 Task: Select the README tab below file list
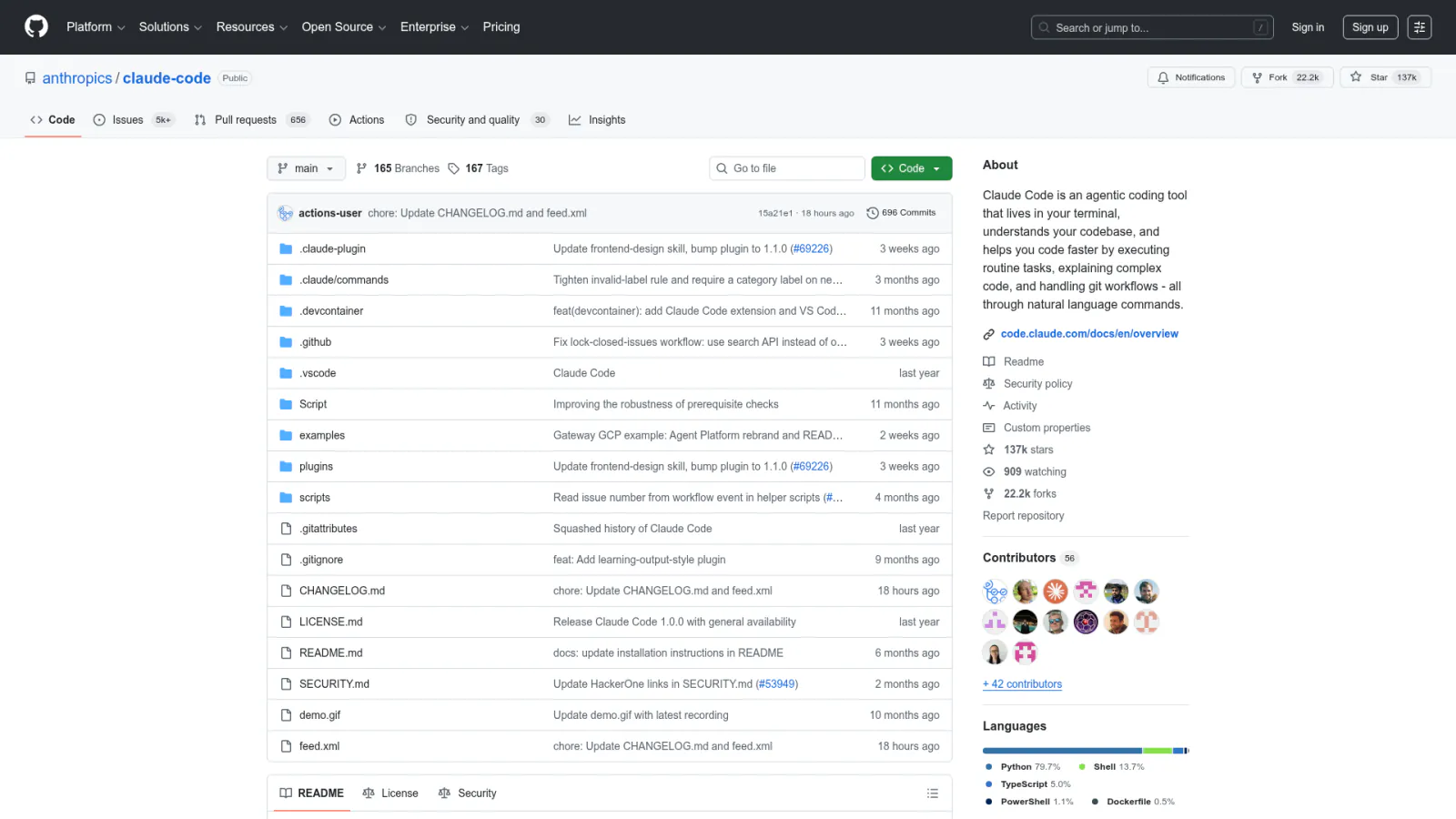(x=312, y=794)
